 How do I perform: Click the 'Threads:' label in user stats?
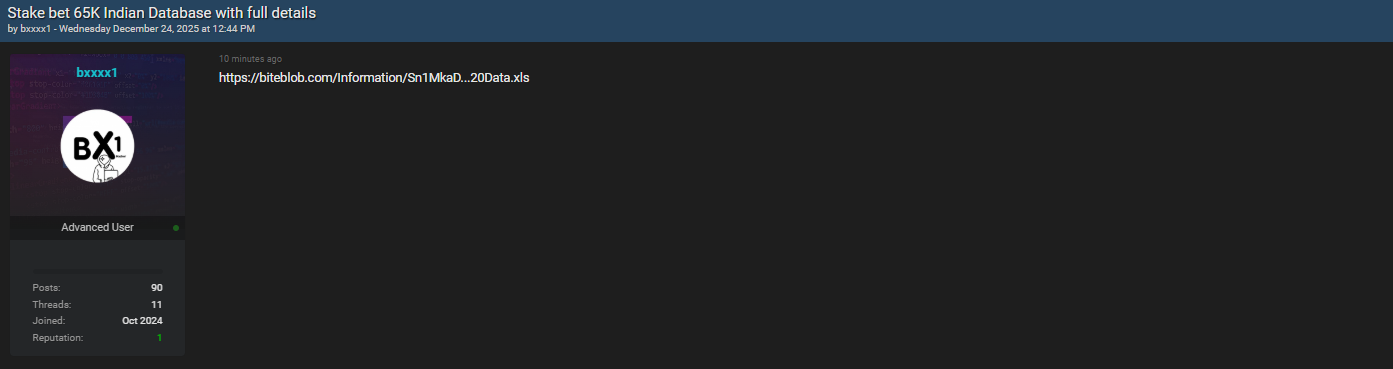click(52, 304)
